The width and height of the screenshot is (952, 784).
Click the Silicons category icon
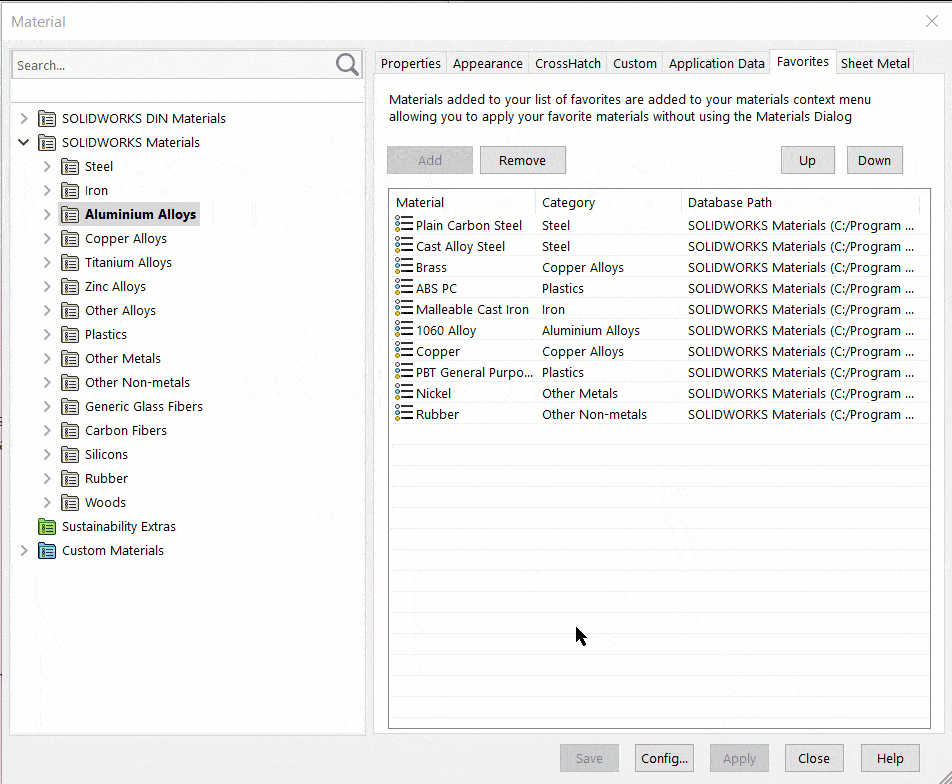click(x=70, y=455)
